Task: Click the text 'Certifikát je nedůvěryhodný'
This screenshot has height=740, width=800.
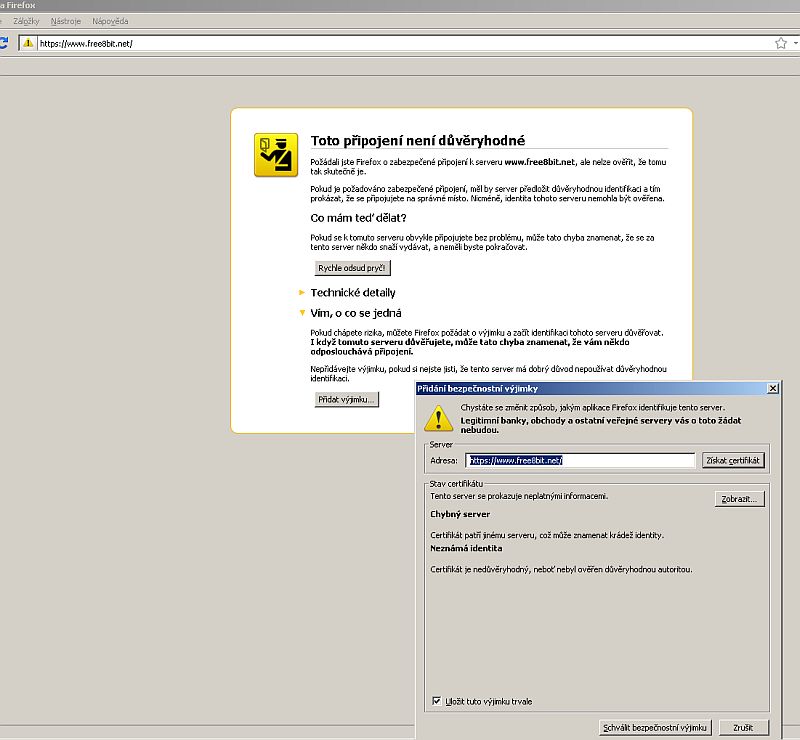Action: (480, 569)
